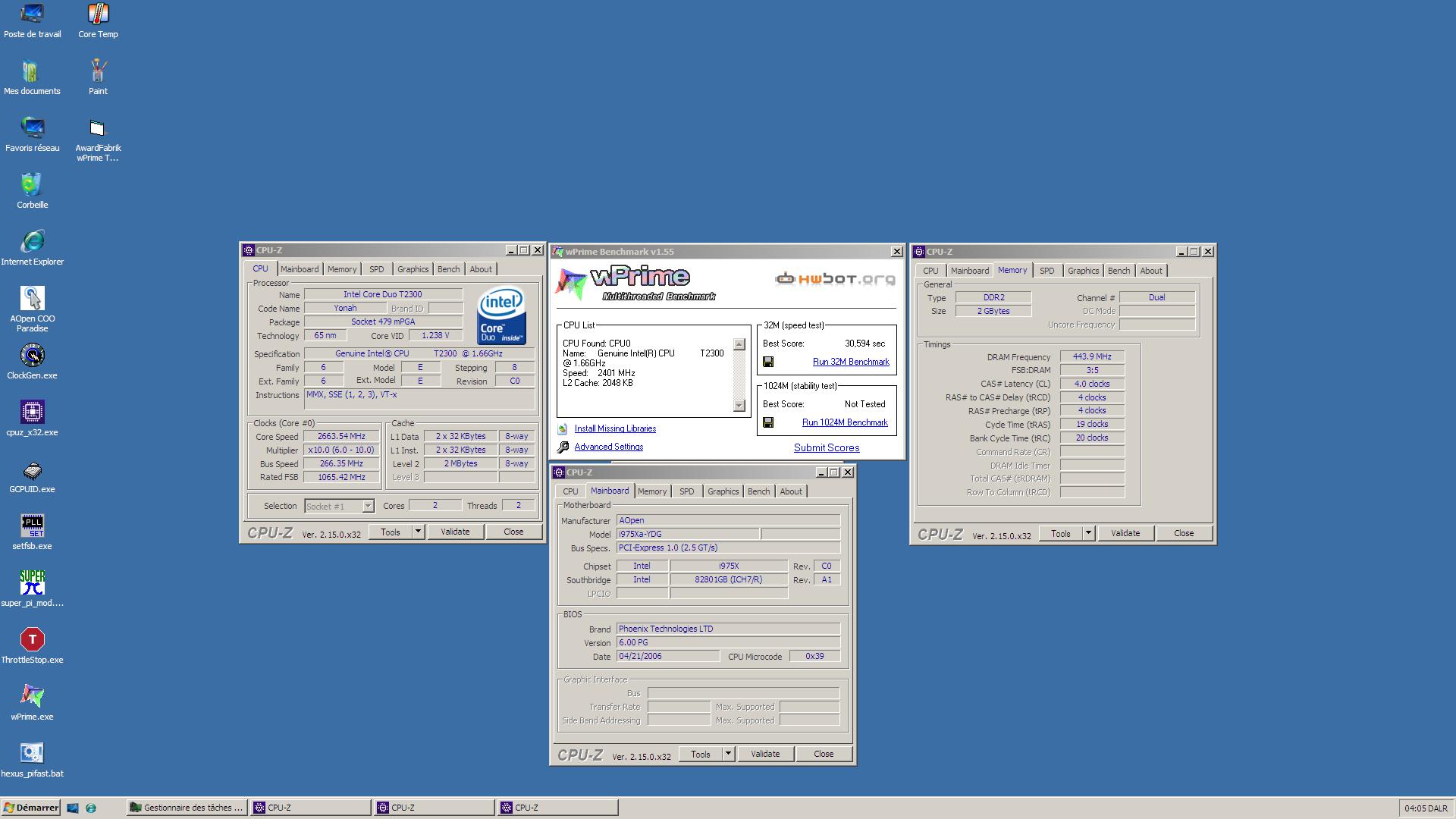The height and width of the screenshot is (819, 1456).
Task: Launch super_pi_mod desktop icon
Action: pyautogui.click(x=32, y=589)
